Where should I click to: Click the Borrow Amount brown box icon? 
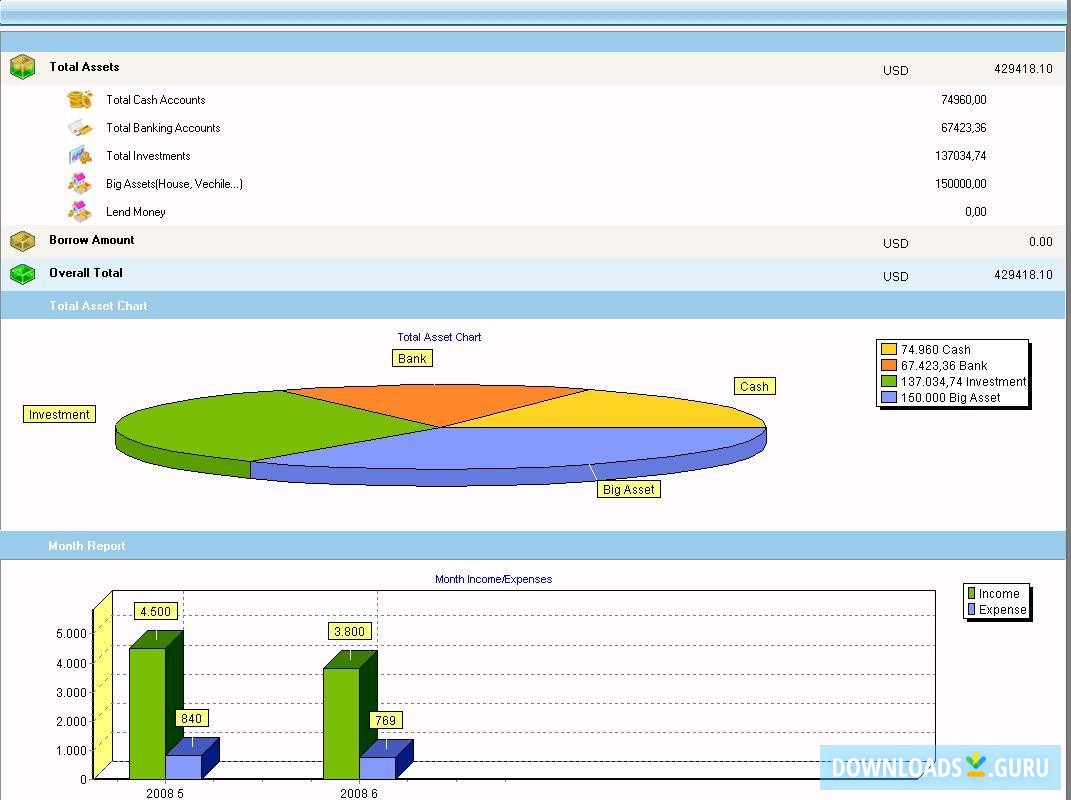coord(23,240)
